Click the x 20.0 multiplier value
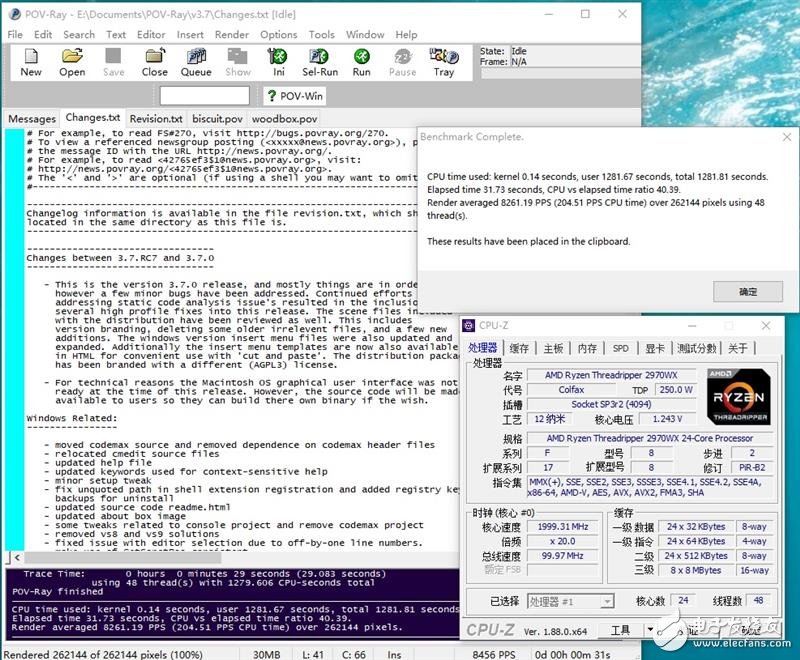Screen dimensions: 800x660 pos(562,541)
